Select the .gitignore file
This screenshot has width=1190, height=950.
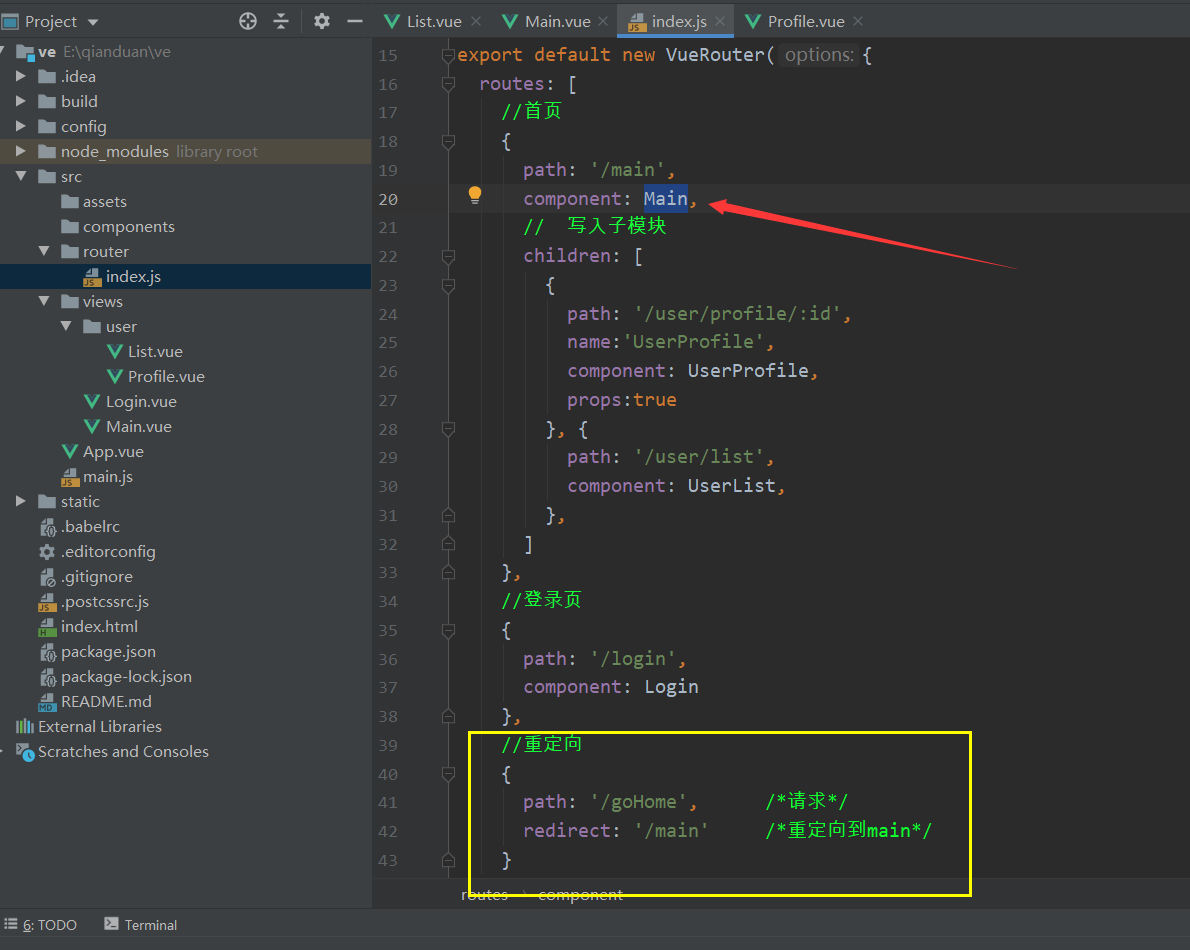click(x=86, y=577)
